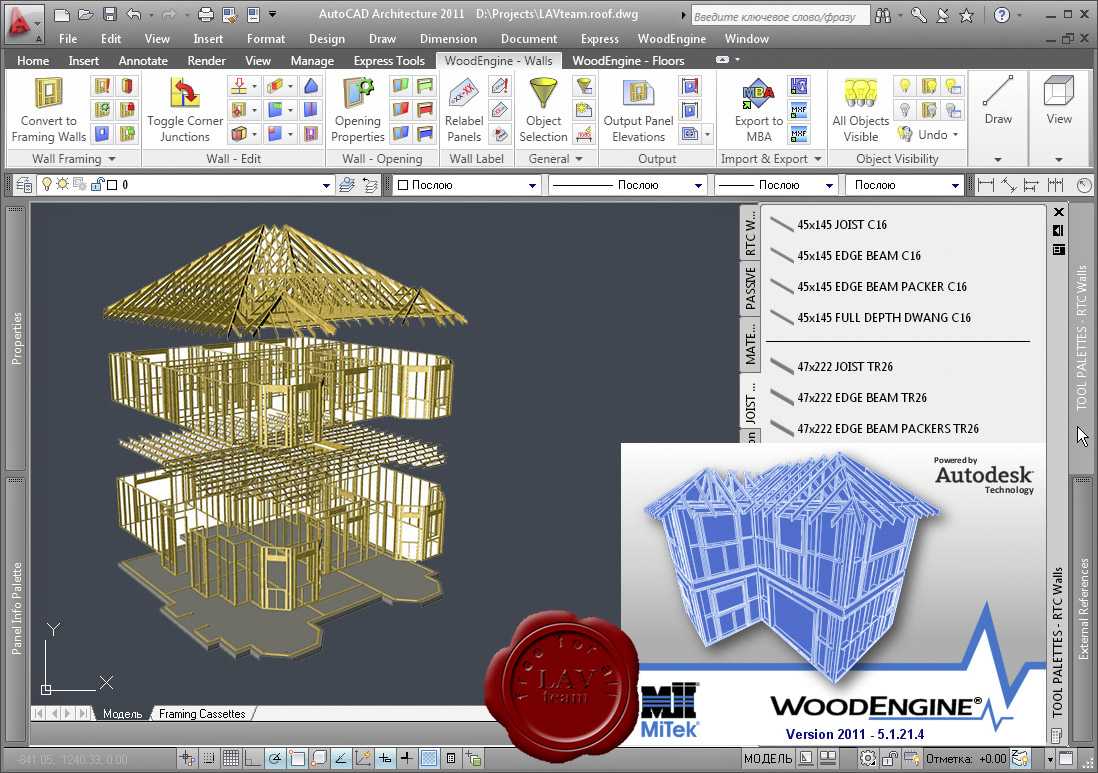Viewport: 1098px width, 773px height.
Task: Open the lineweight Послою dropdown
Action: (x=776, y=186)
